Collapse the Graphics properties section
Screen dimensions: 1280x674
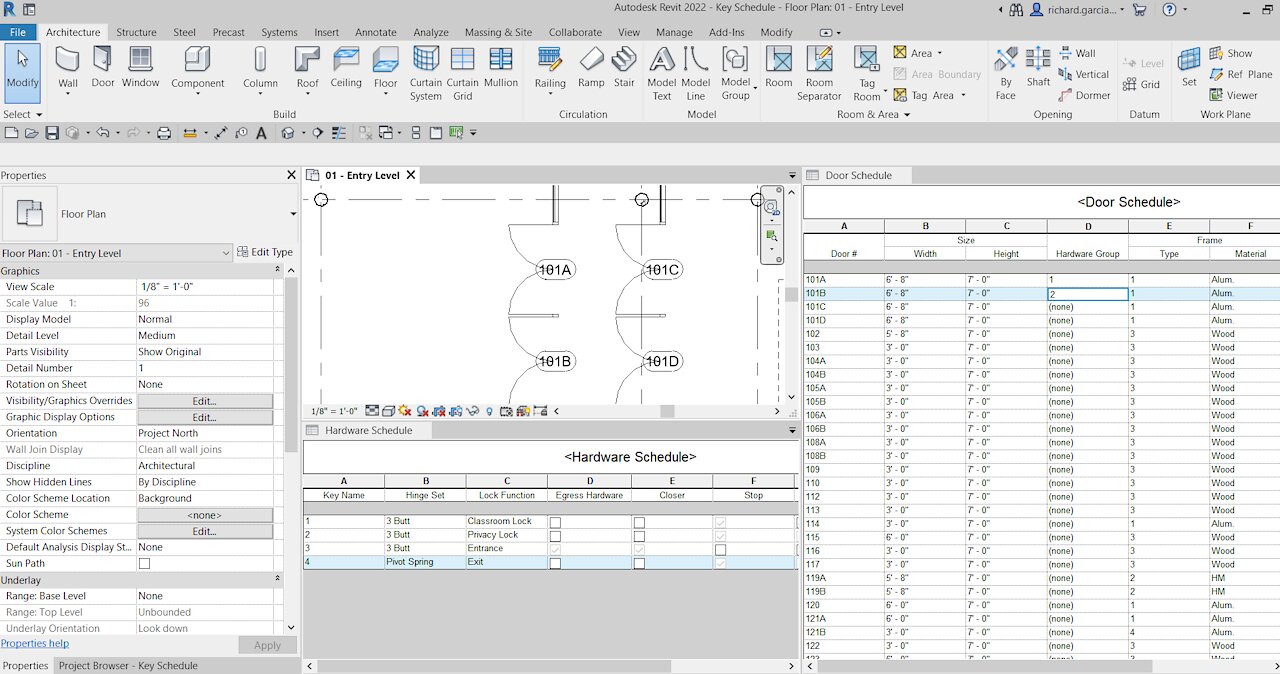pyautogui.click(x=277, y=270)
